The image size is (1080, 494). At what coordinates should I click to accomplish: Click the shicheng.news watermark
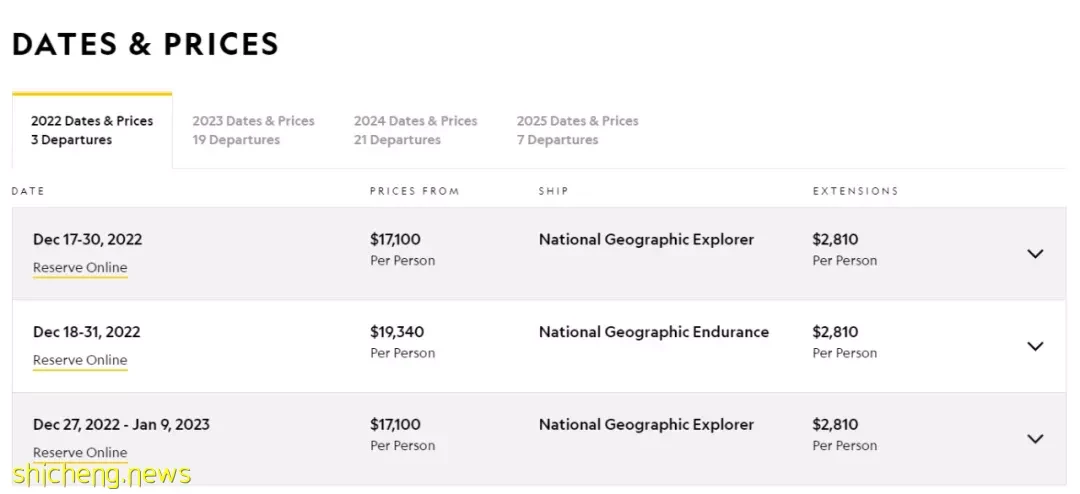click(101, 474)
